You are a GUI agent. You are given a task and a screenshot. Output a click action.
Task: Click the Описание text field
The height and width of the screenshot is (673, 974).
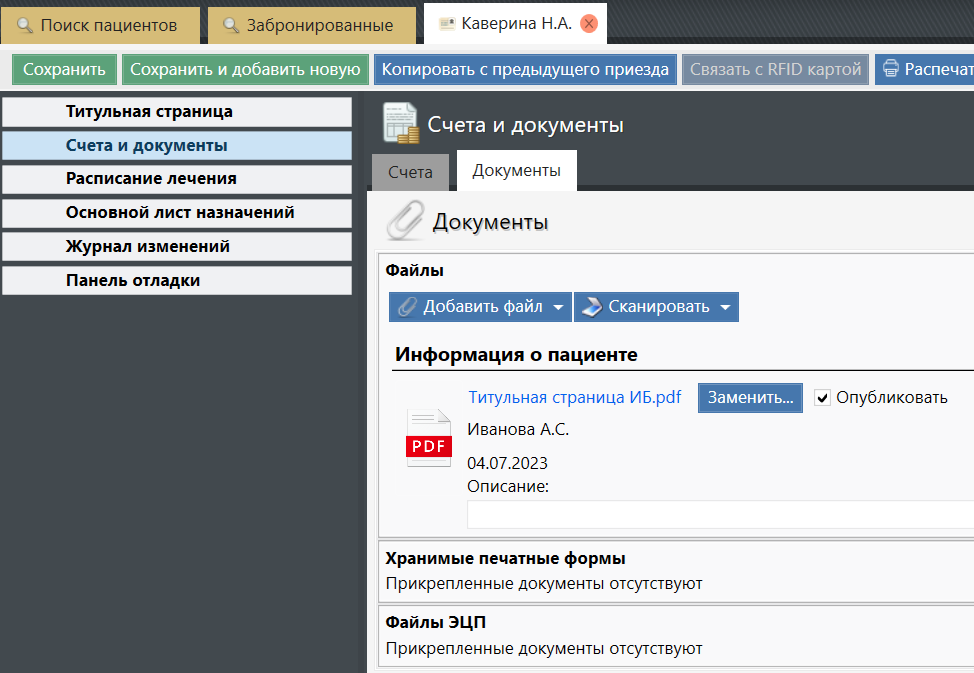pyautogui.click(x=720, y=514)
